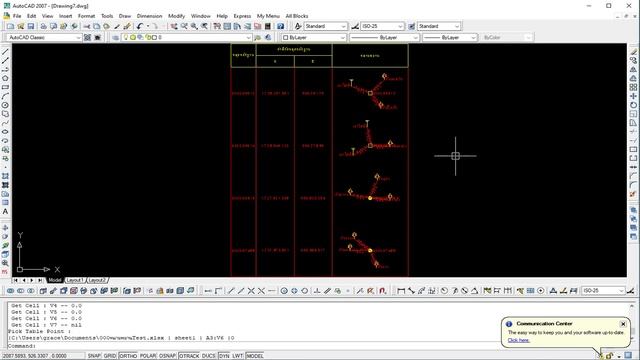Select the Polygon draw tool
This screenshot has width=640, height=360.
pyautogui.click(x=5, y=78)
